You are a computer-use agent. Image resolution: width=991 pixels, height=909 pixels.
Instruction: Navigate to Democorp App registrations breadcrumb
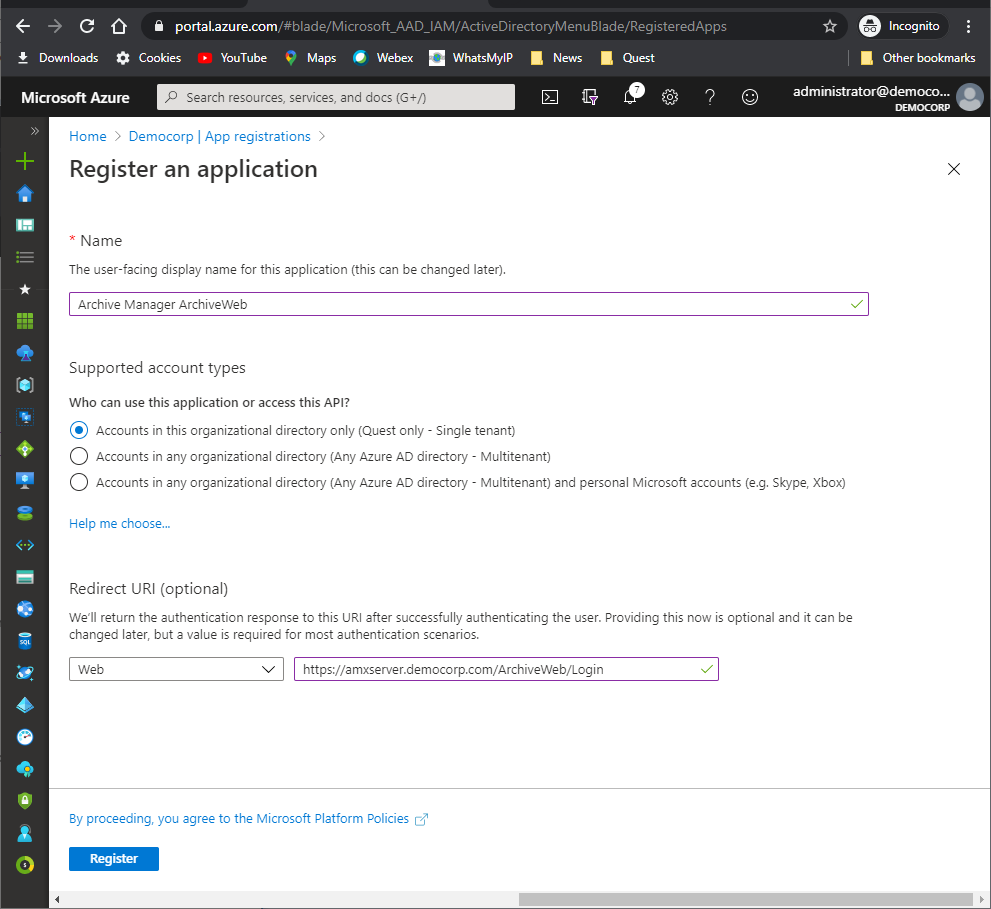(219, 136)
